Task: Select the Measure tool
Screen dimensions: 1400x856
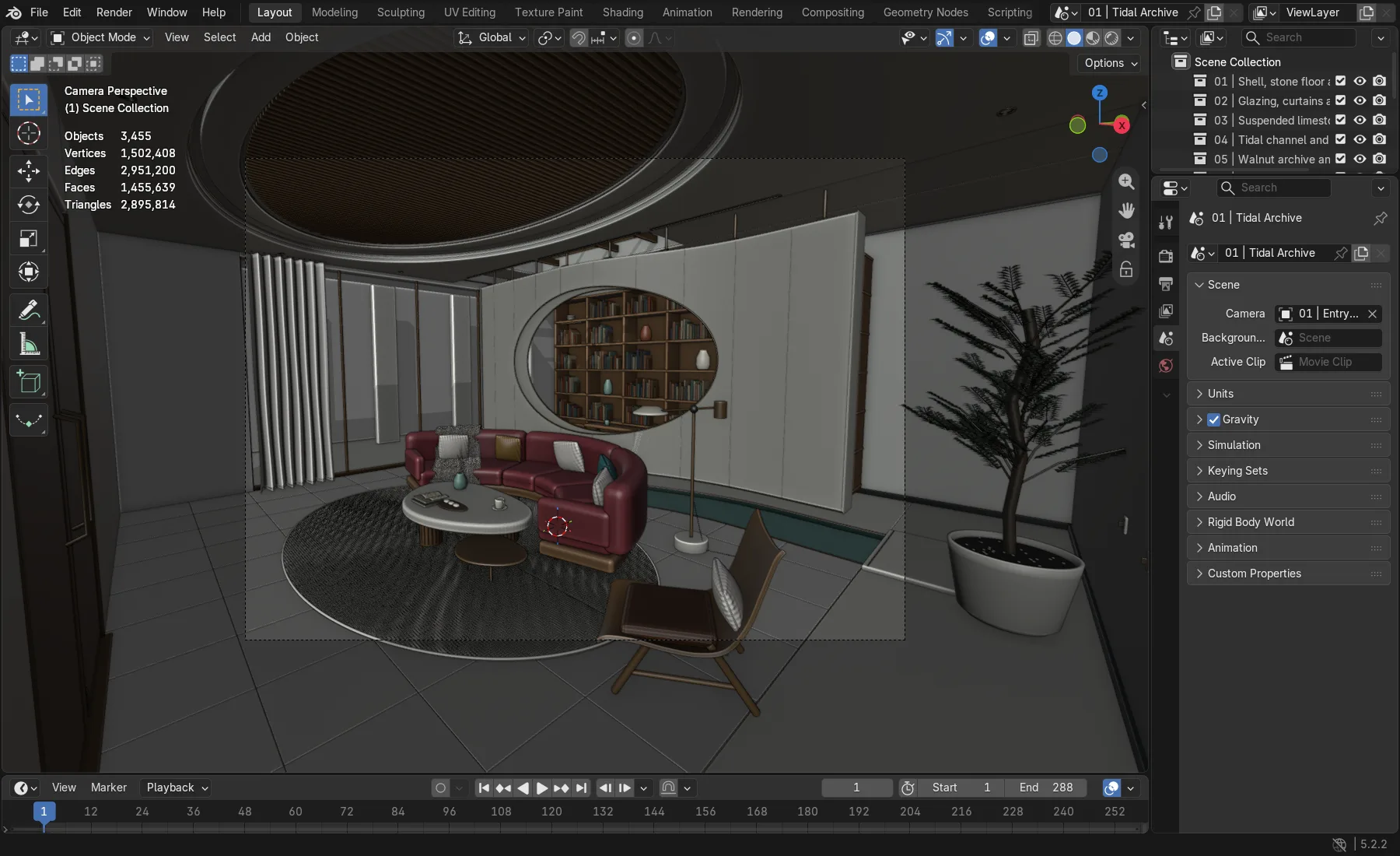Action: click(29, 344)
